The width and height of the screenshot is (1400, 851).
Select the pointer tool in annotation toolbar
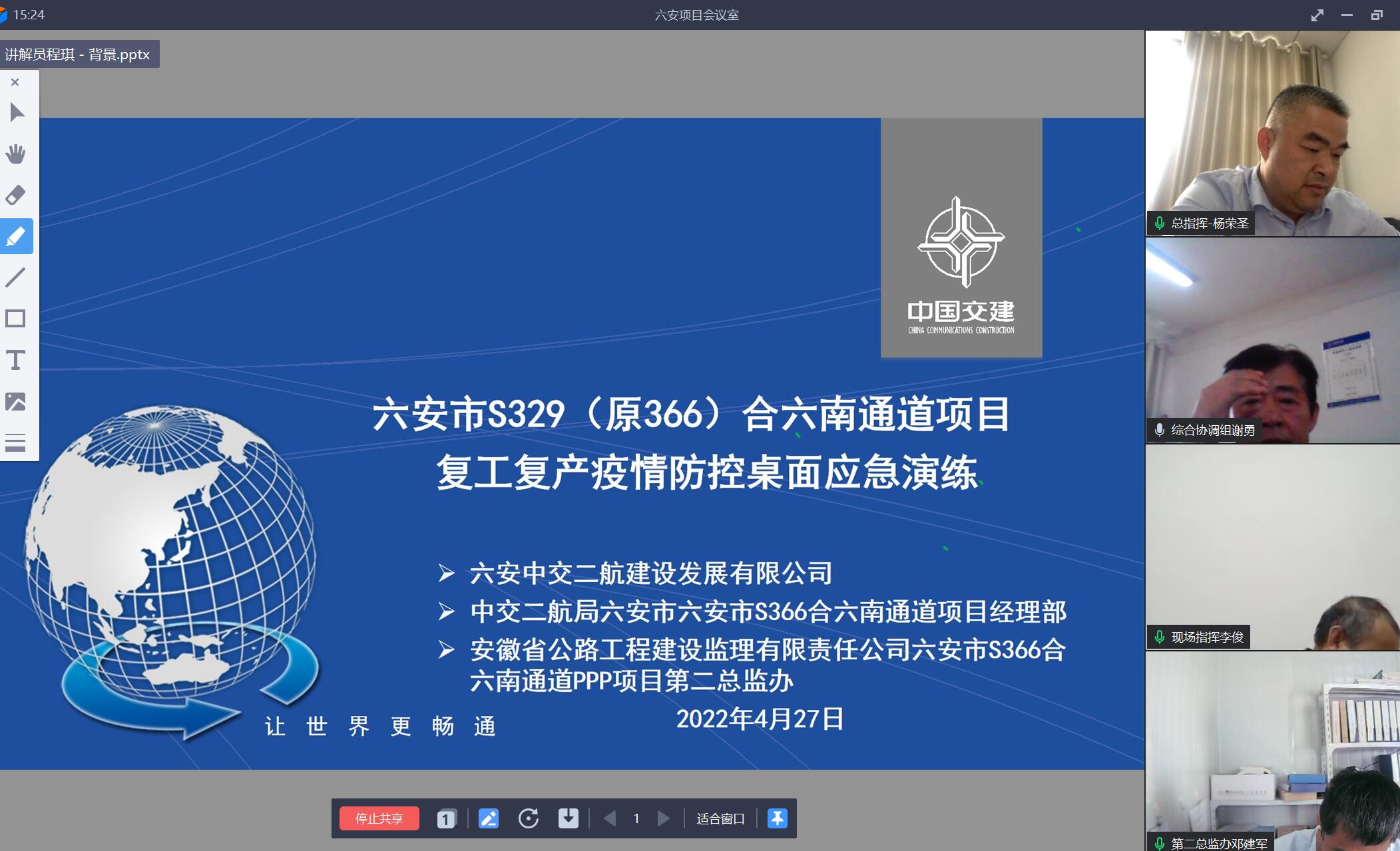(16, 112)
